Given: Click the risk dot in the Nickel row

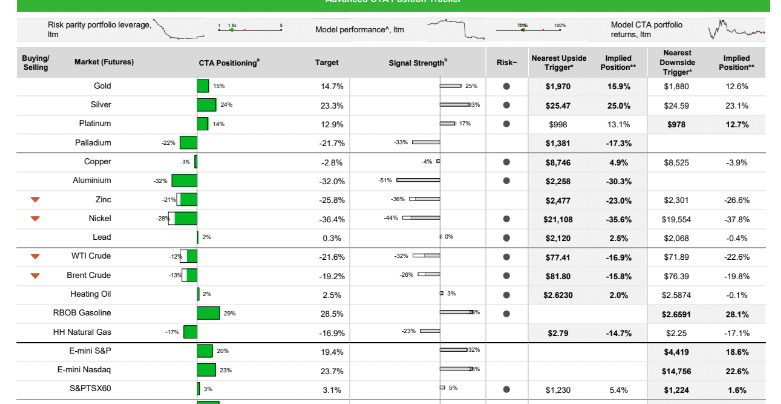Looking at the screenshot, I should [x=507, y=219].
